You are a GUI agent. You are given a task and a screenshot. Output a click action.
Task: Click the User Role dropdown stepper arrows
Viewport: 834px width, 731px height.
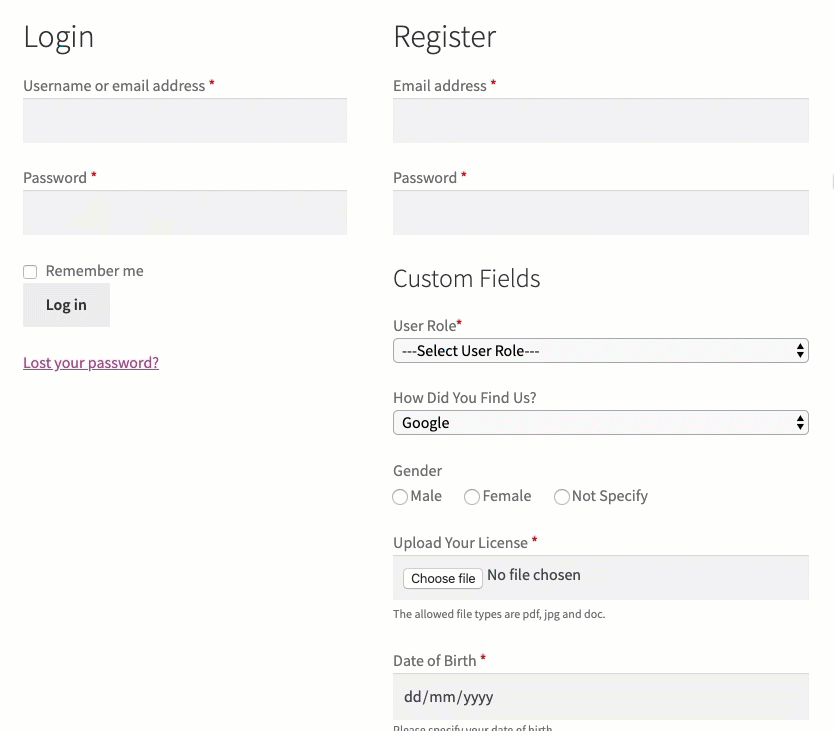(x=800, y=350)
